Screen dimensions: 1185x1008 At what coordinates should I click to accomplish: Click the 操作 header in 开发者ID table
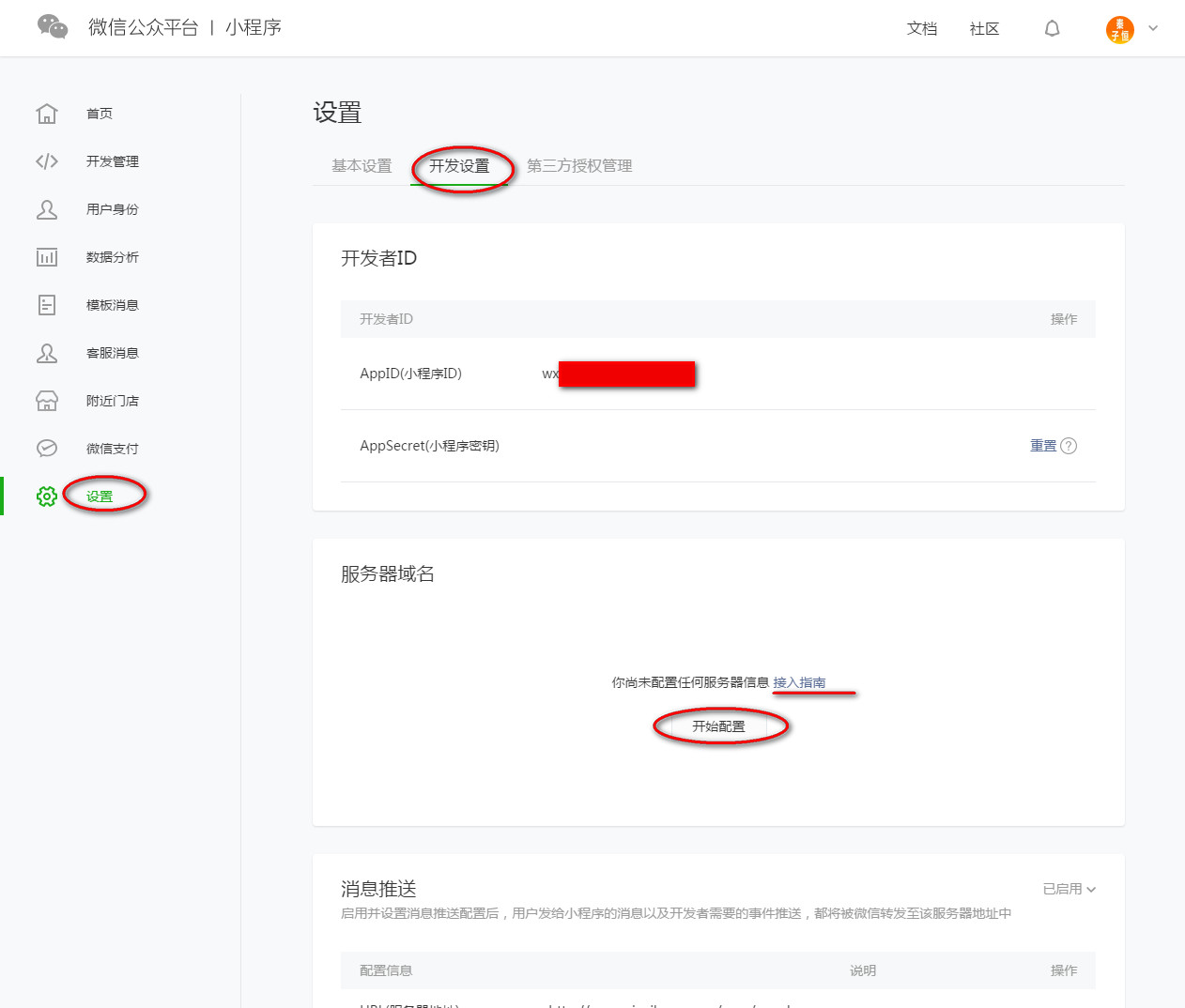click(1064, 319)
